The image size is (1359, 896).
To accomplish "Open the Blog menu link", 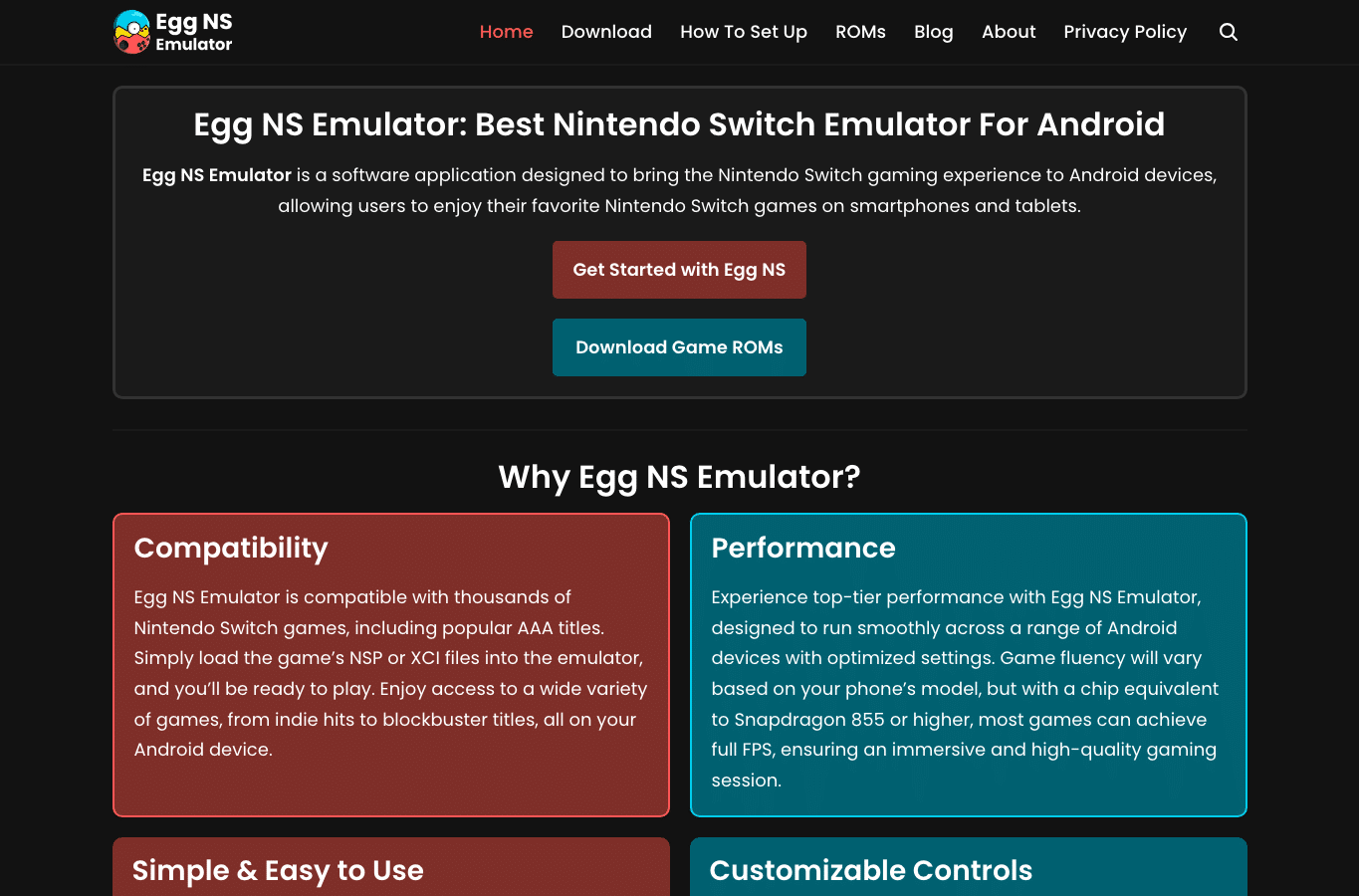I will click(934, 32).
